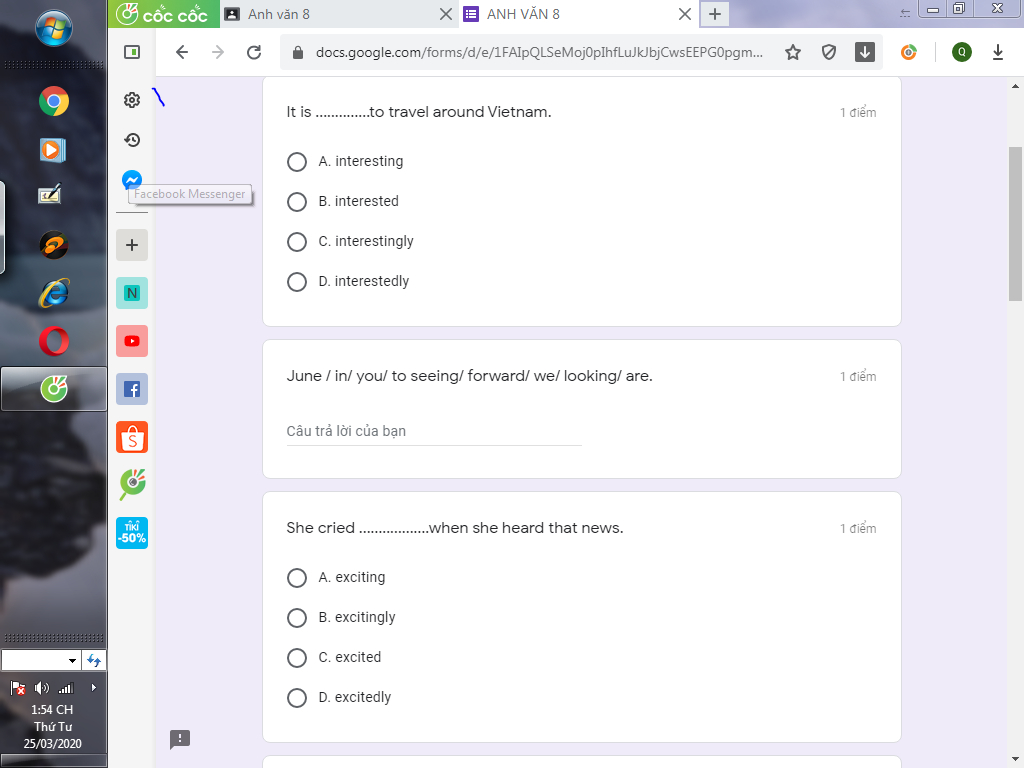
Task: Open the network signal tray icon
Action: click(66, 688)
